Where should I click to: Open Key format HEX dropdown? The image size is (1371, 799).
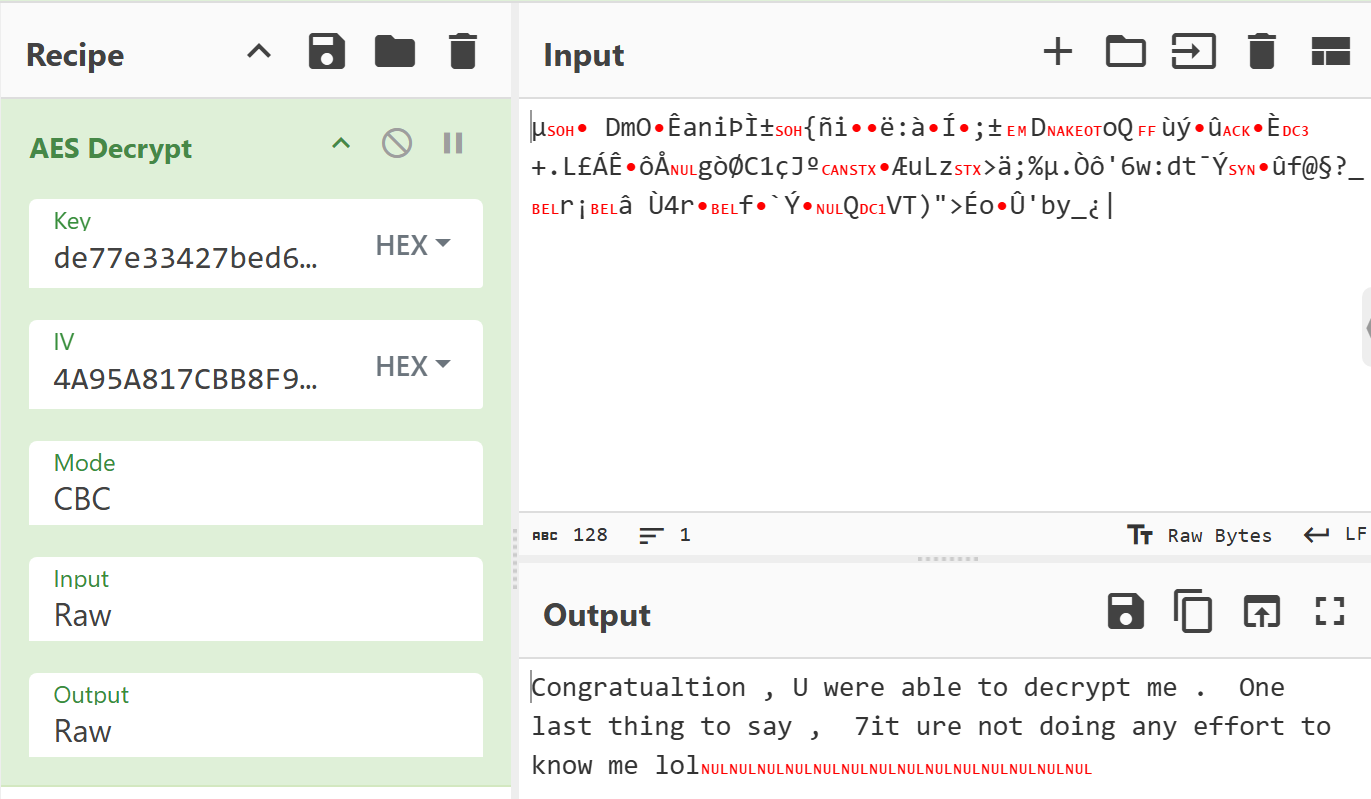pyautogui.click(x=413, y=245)
